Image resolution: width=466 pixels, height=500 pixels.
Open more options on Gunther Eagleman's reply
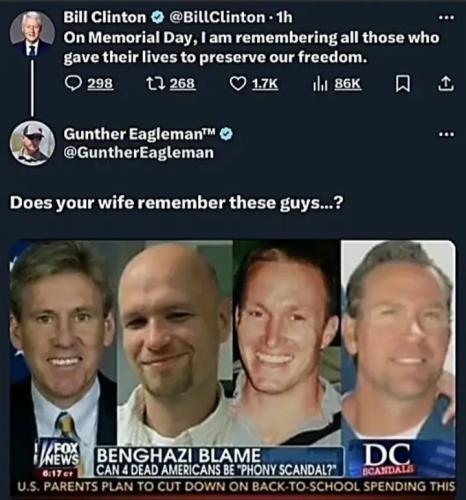click(446, 135)
